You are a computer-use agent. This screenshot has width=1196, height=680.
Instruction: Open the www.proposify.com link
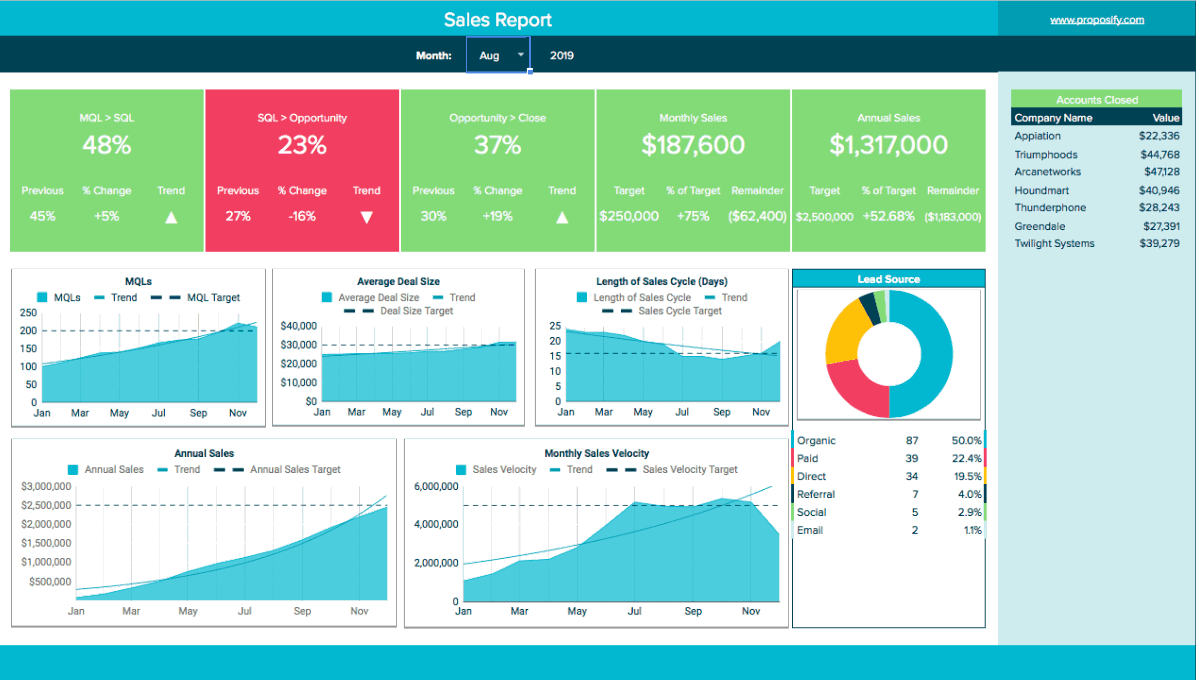[1097, 20]
